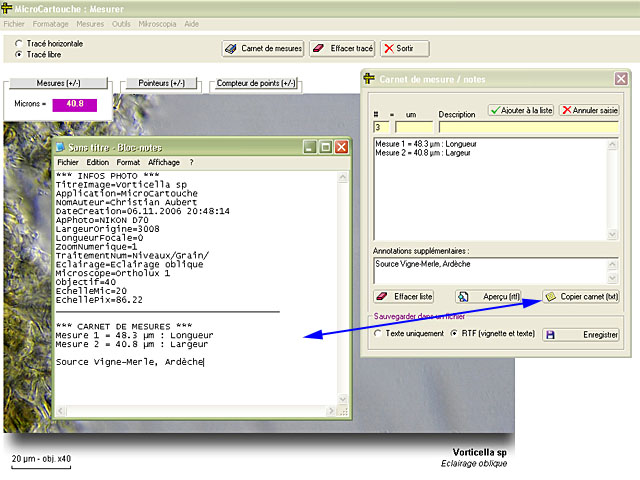
Task: Click the Bloc-notes title bar icon
Action: point(60,147)
